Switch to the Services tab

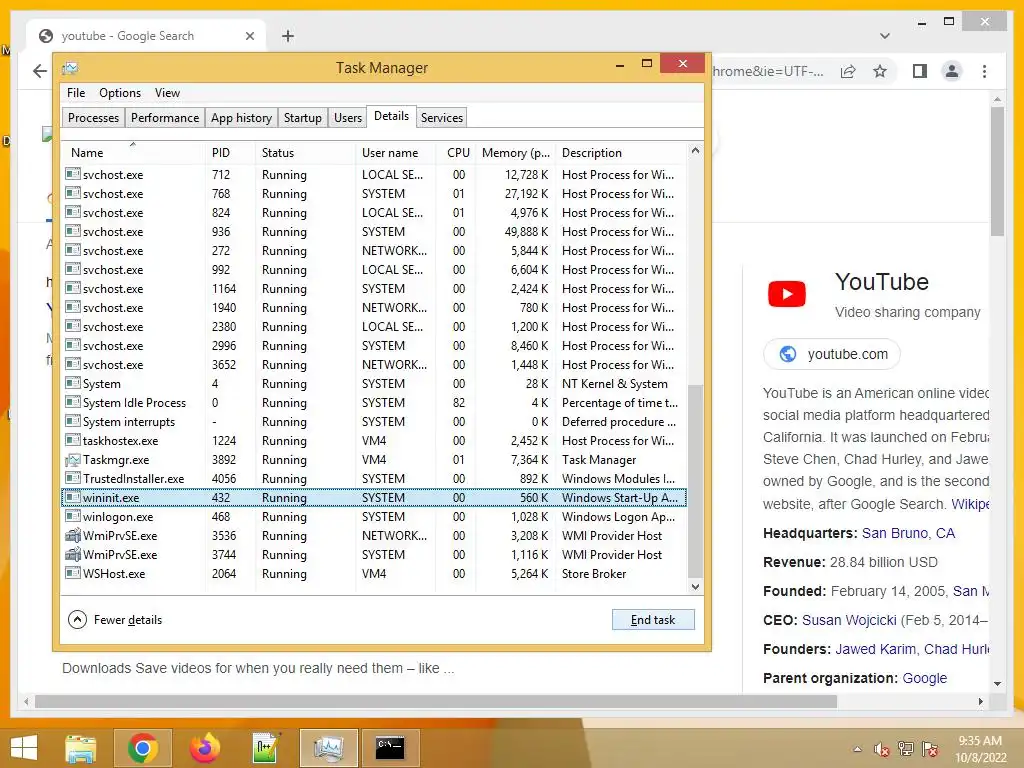[x=441, y=118]
